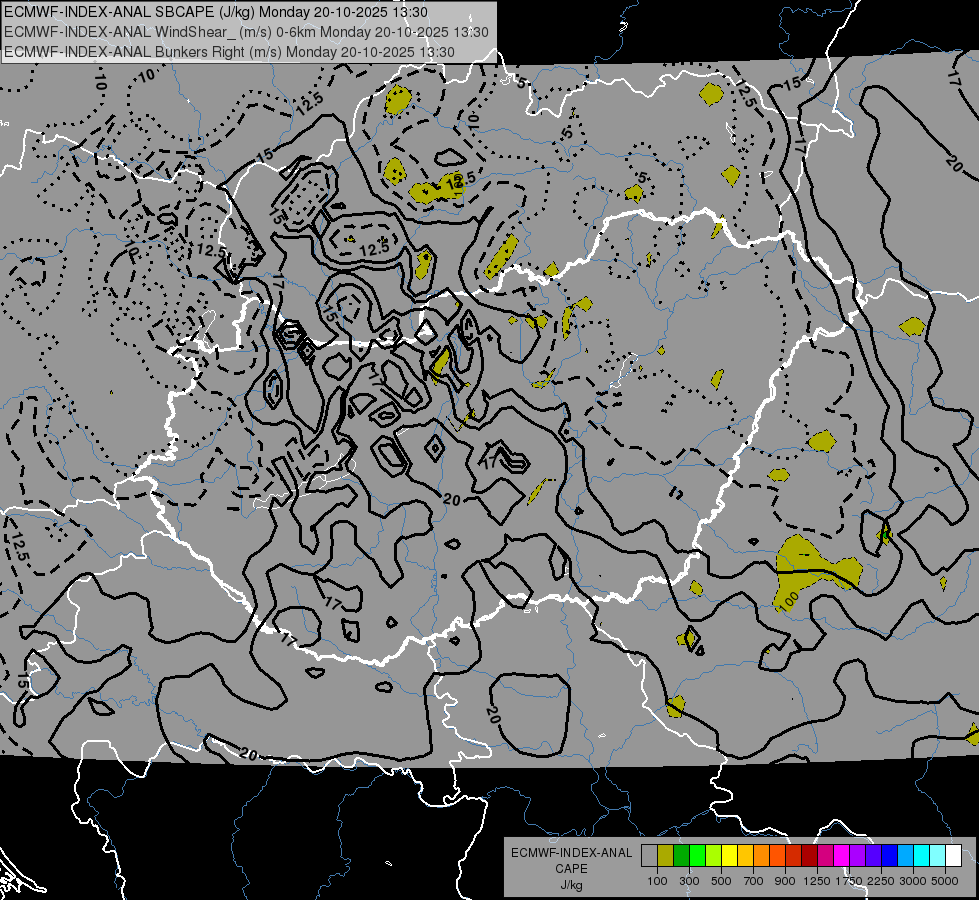Click the cyan legend swatch
Screen dimensions: 979x900
click(922, 856)
